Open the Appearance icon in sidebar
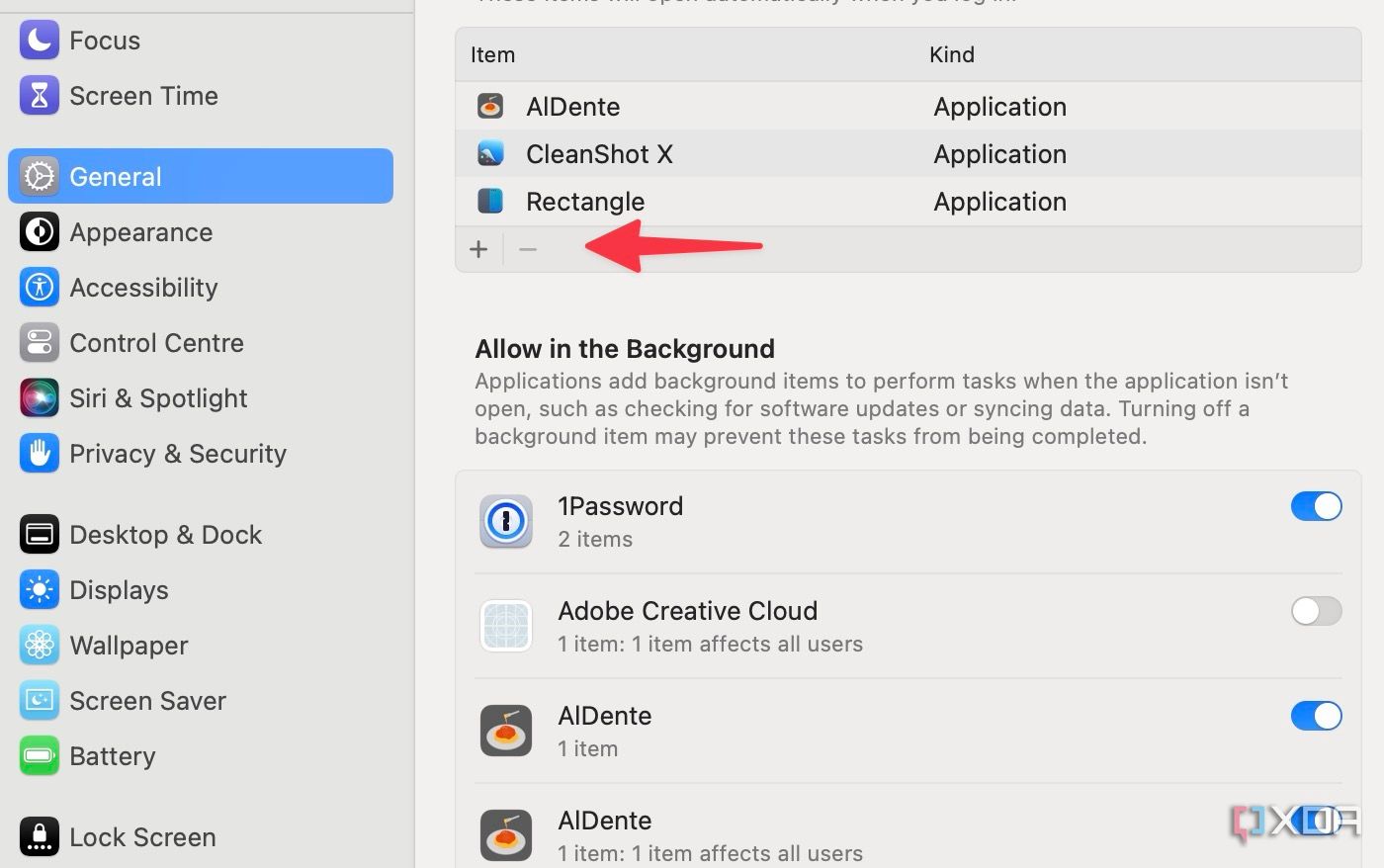This screenshot has width=1384, height=868. [x=40, y=232]
